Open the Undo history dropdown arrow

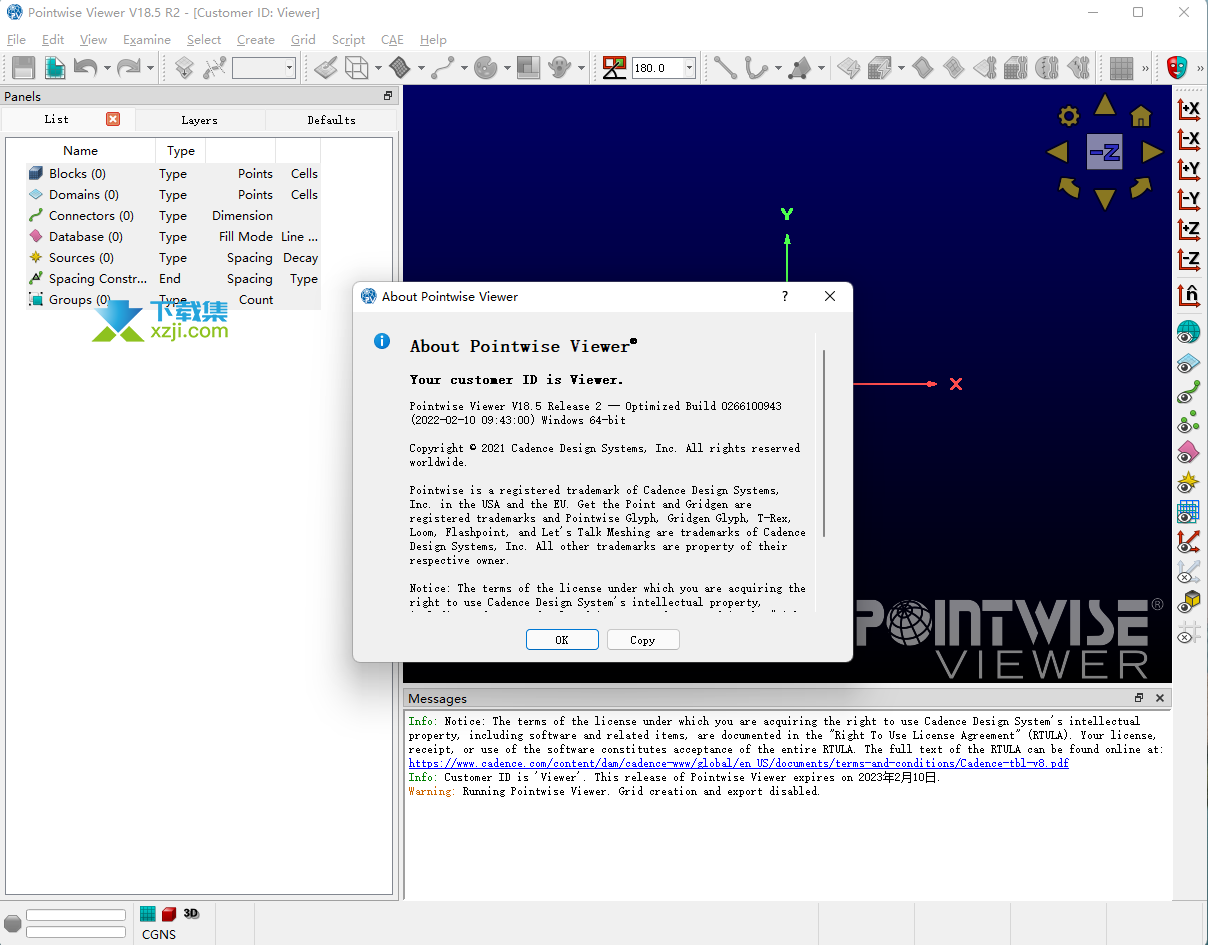tap(106, 69)
